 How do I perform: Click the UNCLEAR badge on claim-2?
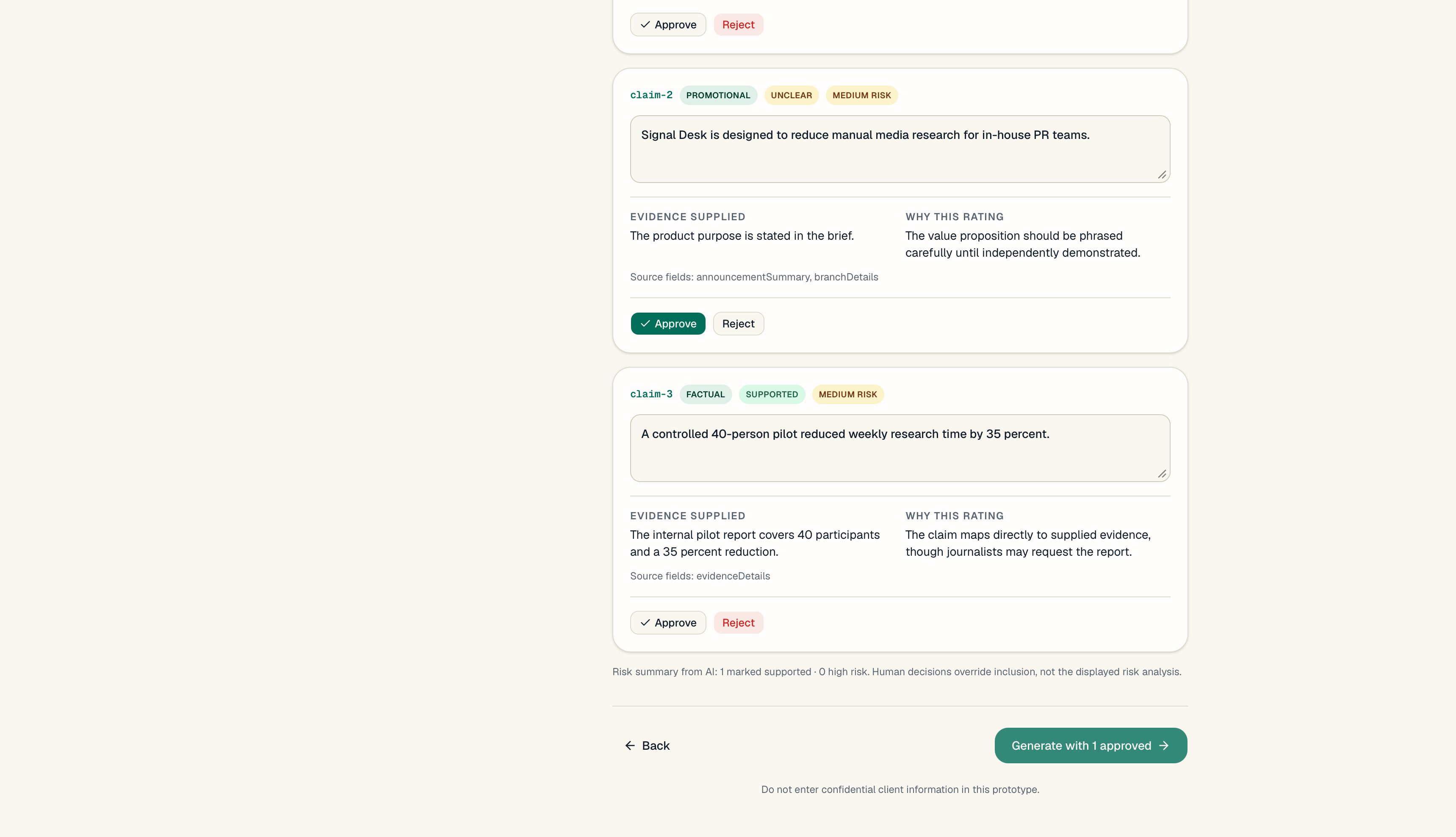(791, 95)
